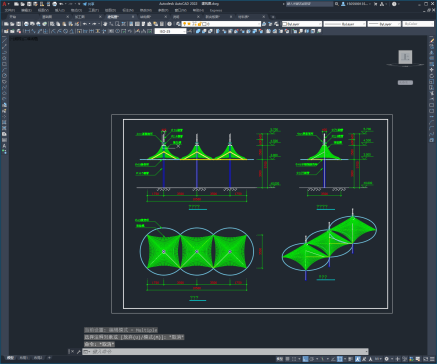Select the Erase tool in Modify toolbar

432,41
